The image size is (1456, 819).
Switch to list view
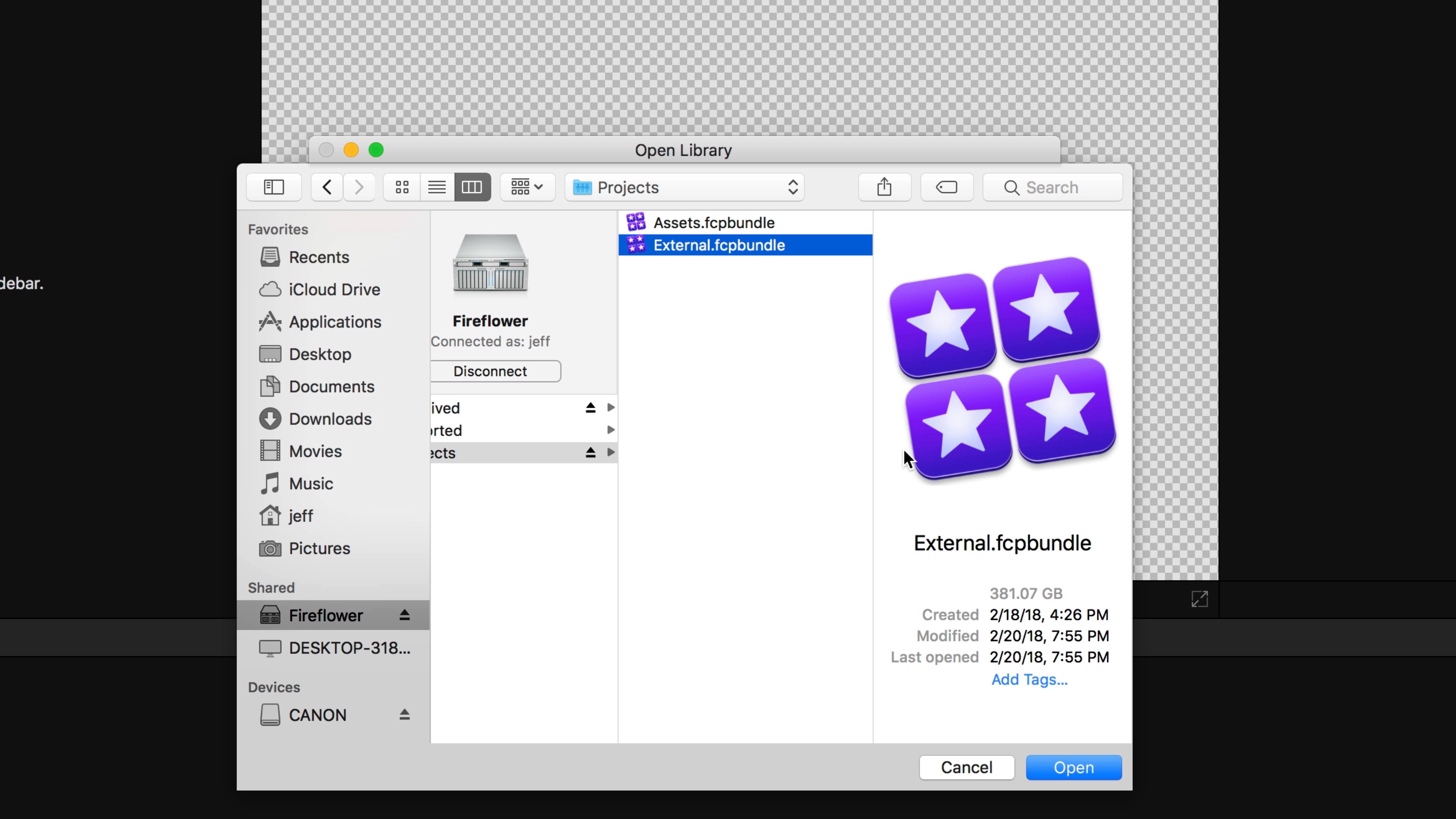pos(437,187)
